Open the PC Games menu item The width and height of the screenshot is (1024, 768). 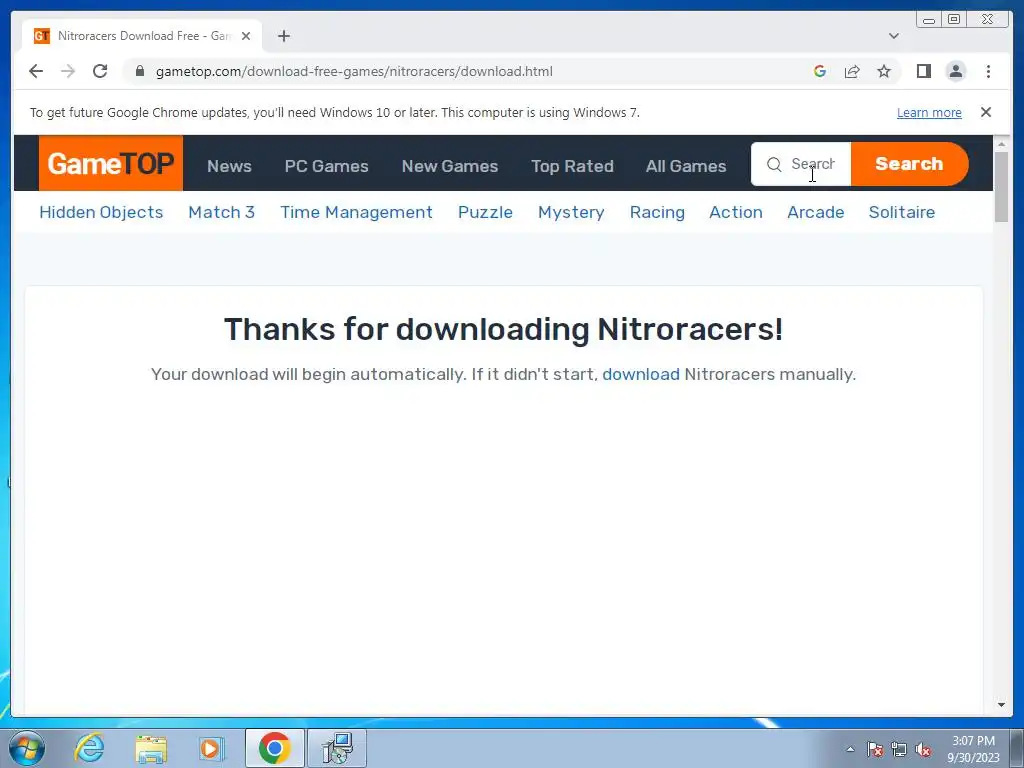[x=327, y=166]
